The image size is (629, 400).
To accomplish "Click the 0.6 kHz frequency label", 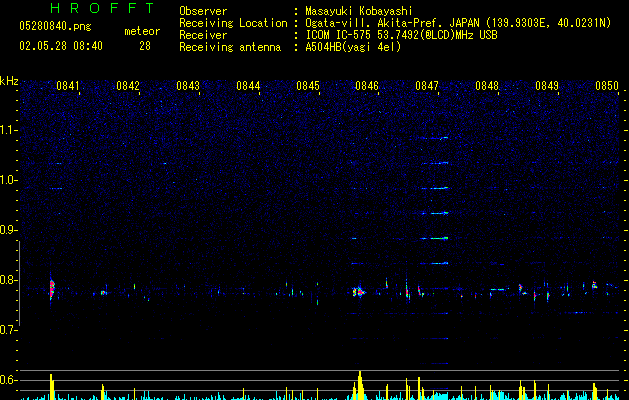I will pyautogui.click(x=9, y=380).
